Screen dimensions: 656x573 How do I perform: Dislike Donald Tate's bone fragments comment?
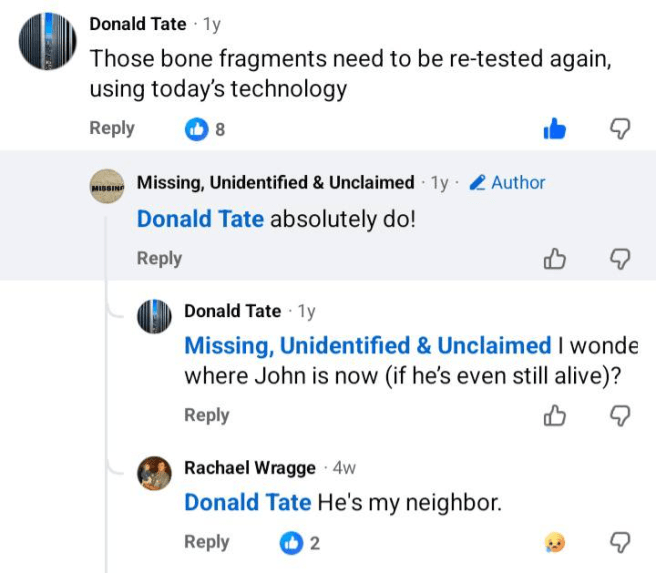click(620, 129)
